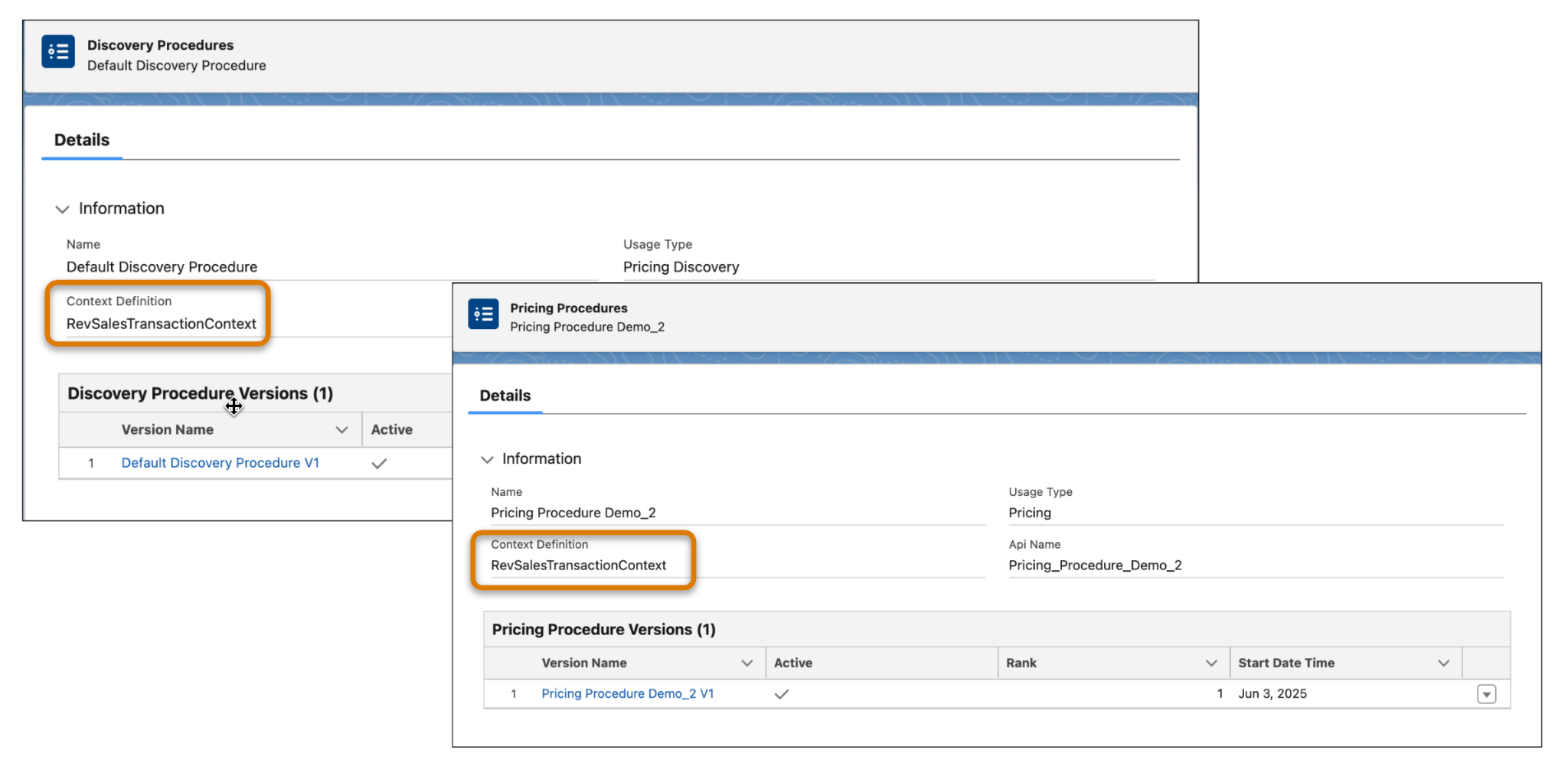The width and height of the screenshot is (1568, 779).
Task: Click Active column header in Discovery versions table
Action: [x=392, y=430]
